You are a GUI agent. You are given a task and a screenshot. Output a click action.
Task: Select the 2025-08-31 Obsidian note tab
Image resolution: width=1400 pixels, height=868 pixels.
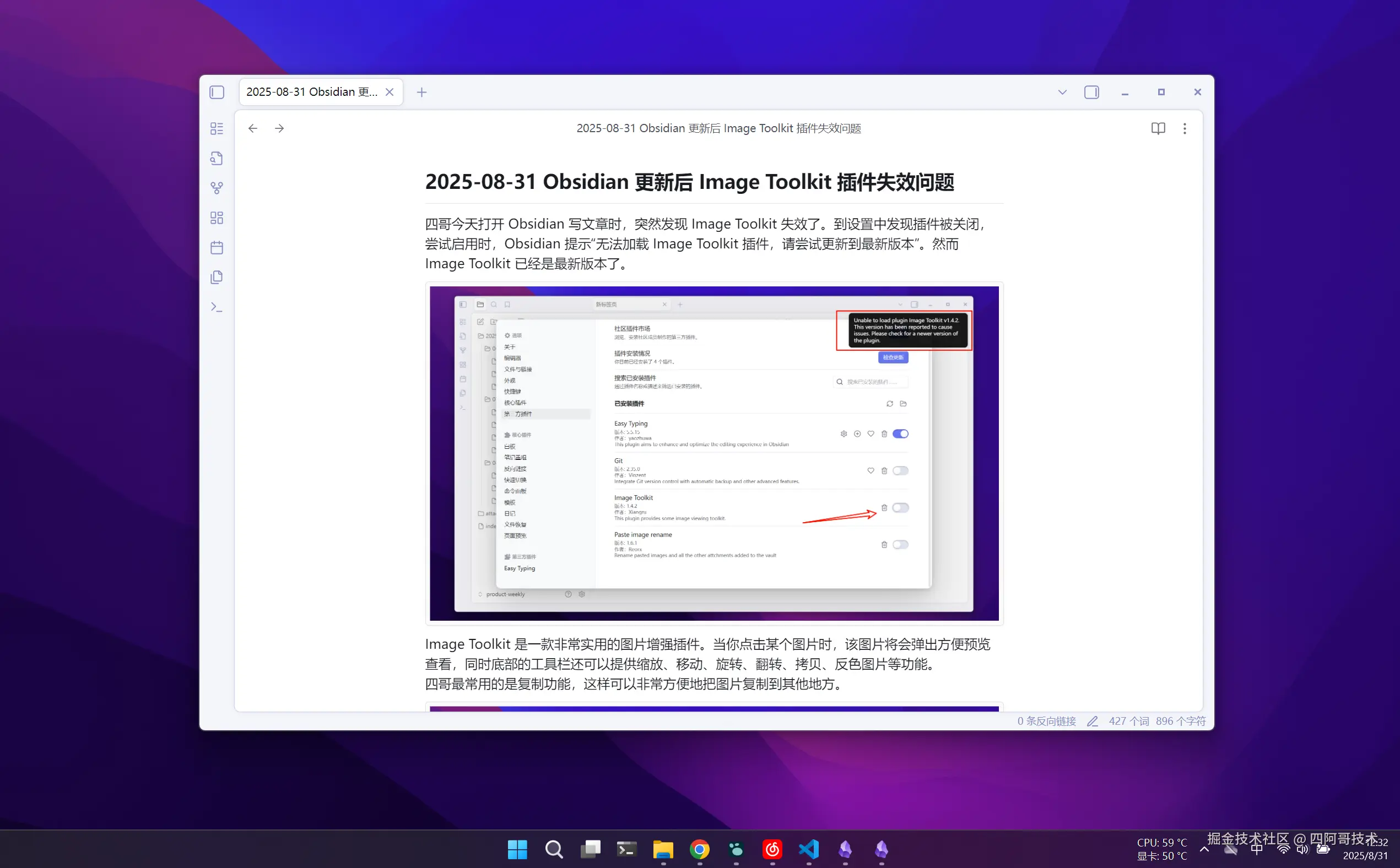[312, 93]
